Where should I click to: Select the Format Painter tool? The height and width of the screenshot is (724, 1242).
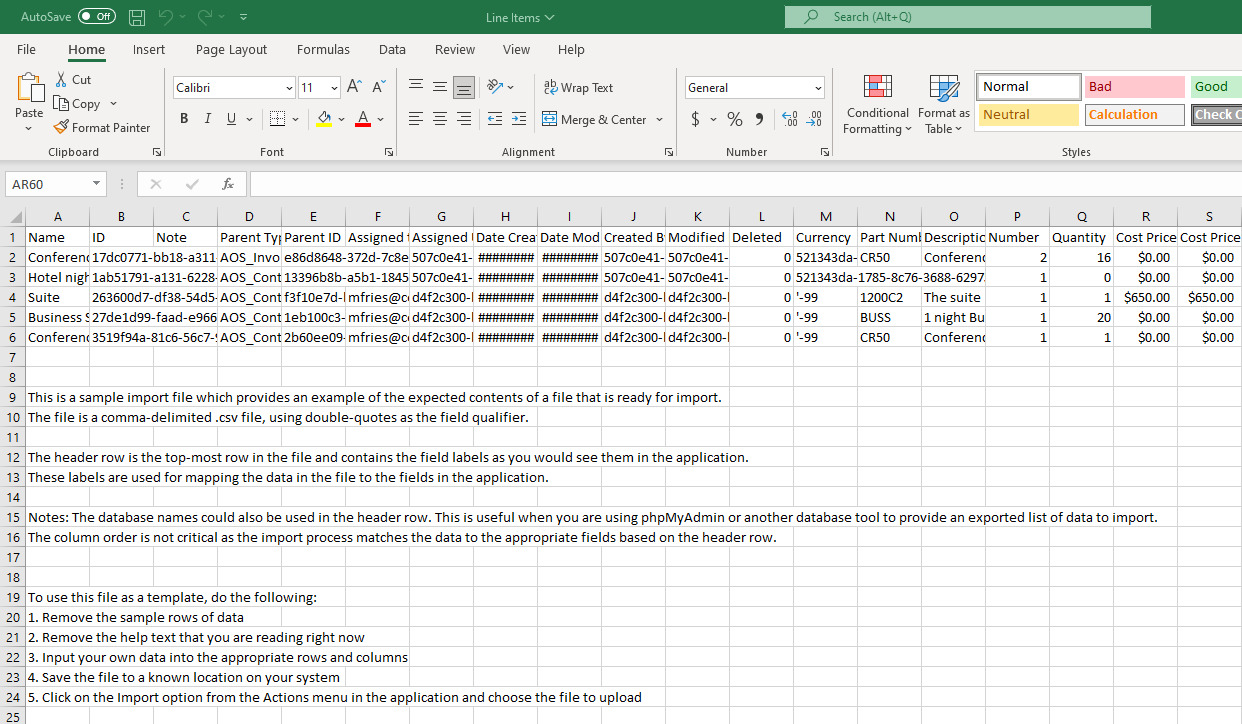(102, 127)
